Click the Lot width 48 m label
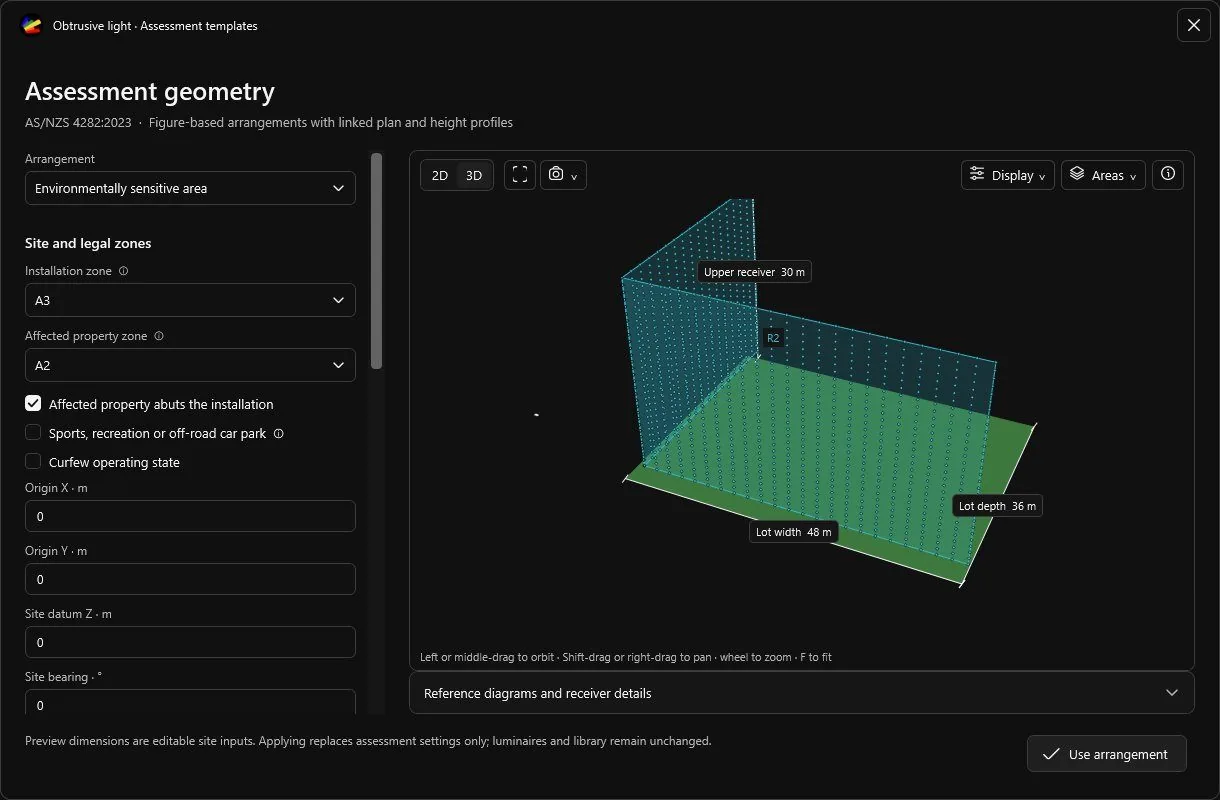 click(x=794, y=532)
